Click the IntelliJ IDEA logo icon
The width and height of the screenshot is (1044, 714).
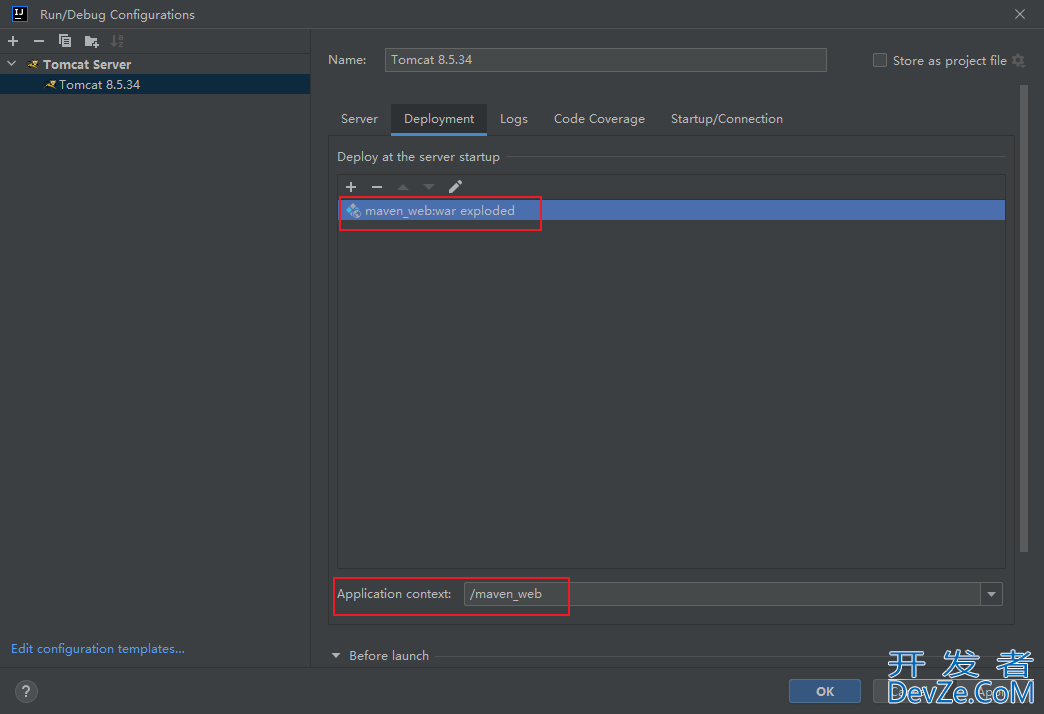19,14
